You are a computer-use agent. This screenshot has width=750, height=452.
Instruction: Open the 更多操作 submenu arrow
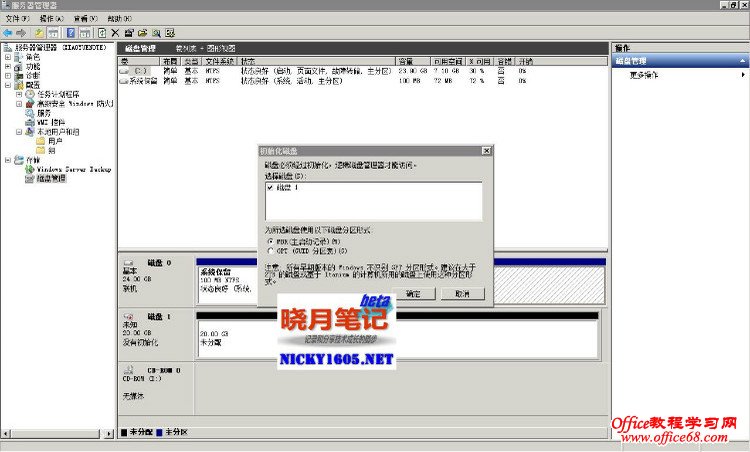point(743,75)
